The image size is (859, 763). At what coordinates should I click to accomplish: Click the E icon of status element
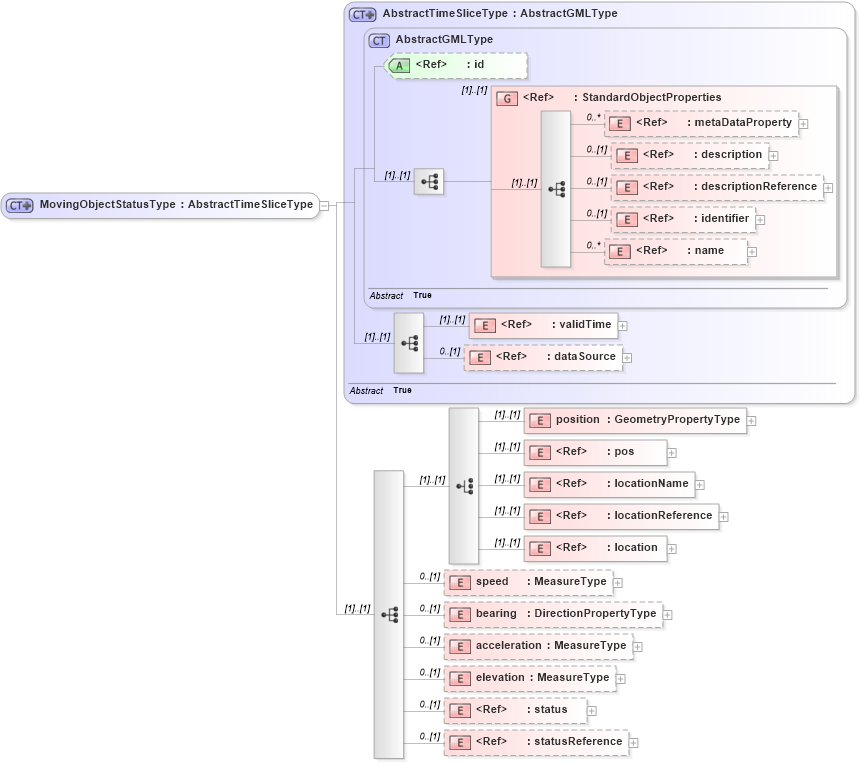pos(460,711)
